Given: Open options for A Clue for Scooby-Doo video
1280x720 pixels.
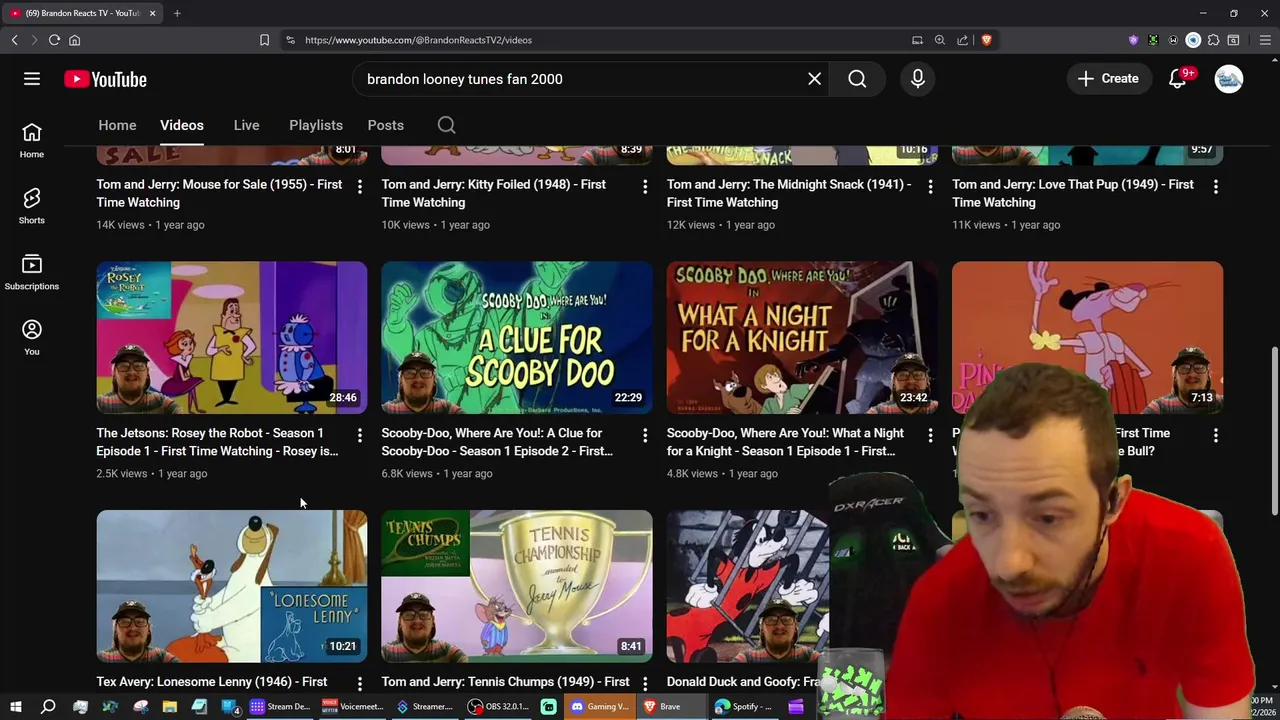Looking at the screenshot, I should pos(645,435).
